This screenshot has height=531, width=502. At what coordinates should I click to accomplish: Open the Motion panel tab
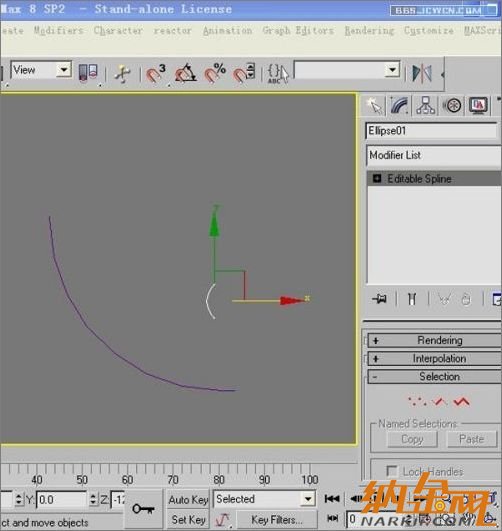[453, 105]
